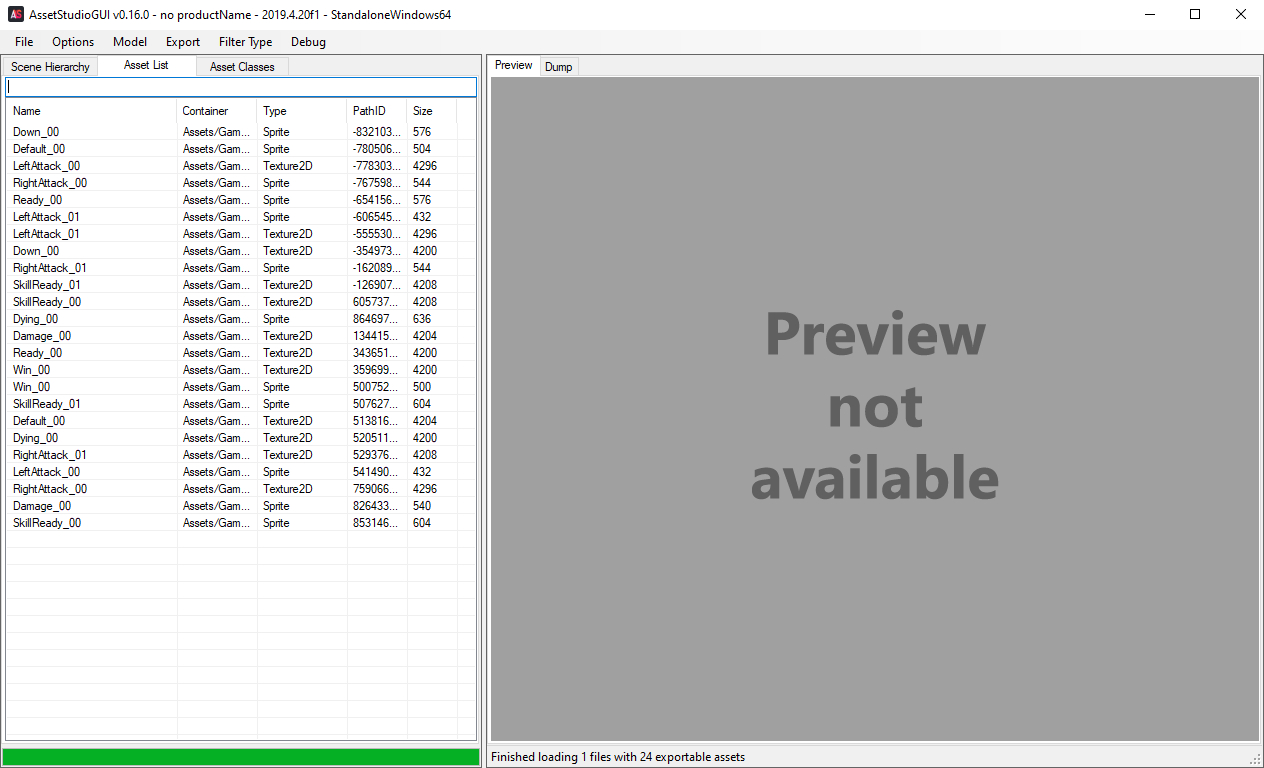The image size is (1264, 768).
Task: Open the Model menu
Action: [130, 42]
